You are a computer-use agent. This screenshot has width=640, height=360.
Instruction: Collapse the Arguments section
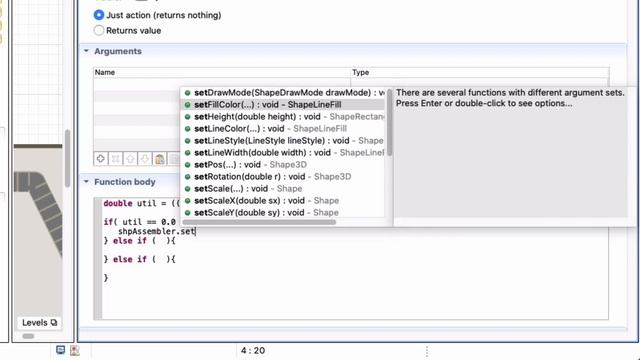click(86, 51)
